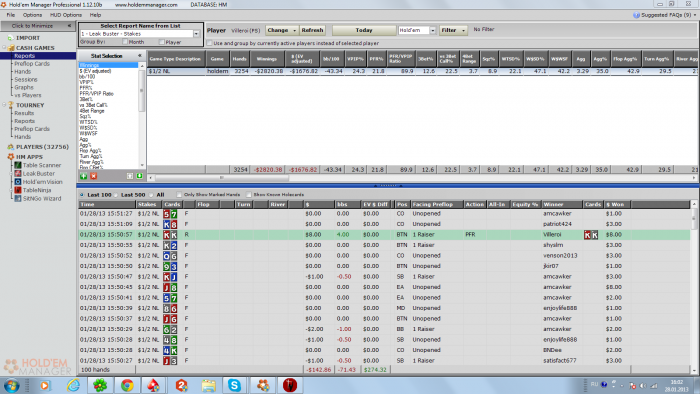Click the Suggested FAQs help icon
The image size is (700, 394).
pyautogui.click(x=636, y=15)
